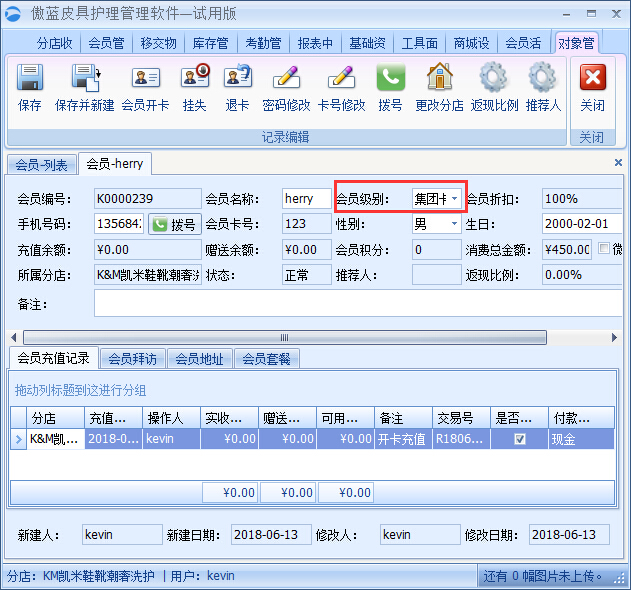Click the 保存并新建 toolbar icon
This screenshot has height=590, width=631.
(x=84, y=80)
